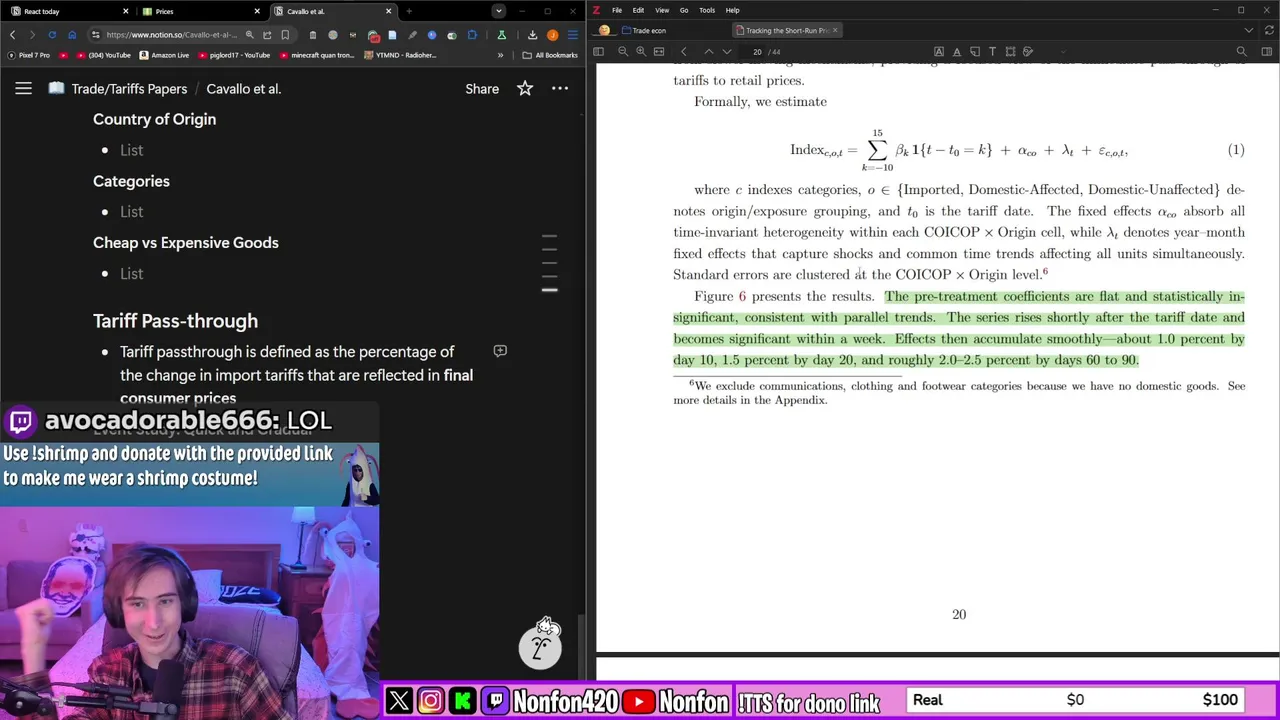Viewport: 1280px width, 720px height.
Task: Open a new browser tab
Action: (409, 11)
